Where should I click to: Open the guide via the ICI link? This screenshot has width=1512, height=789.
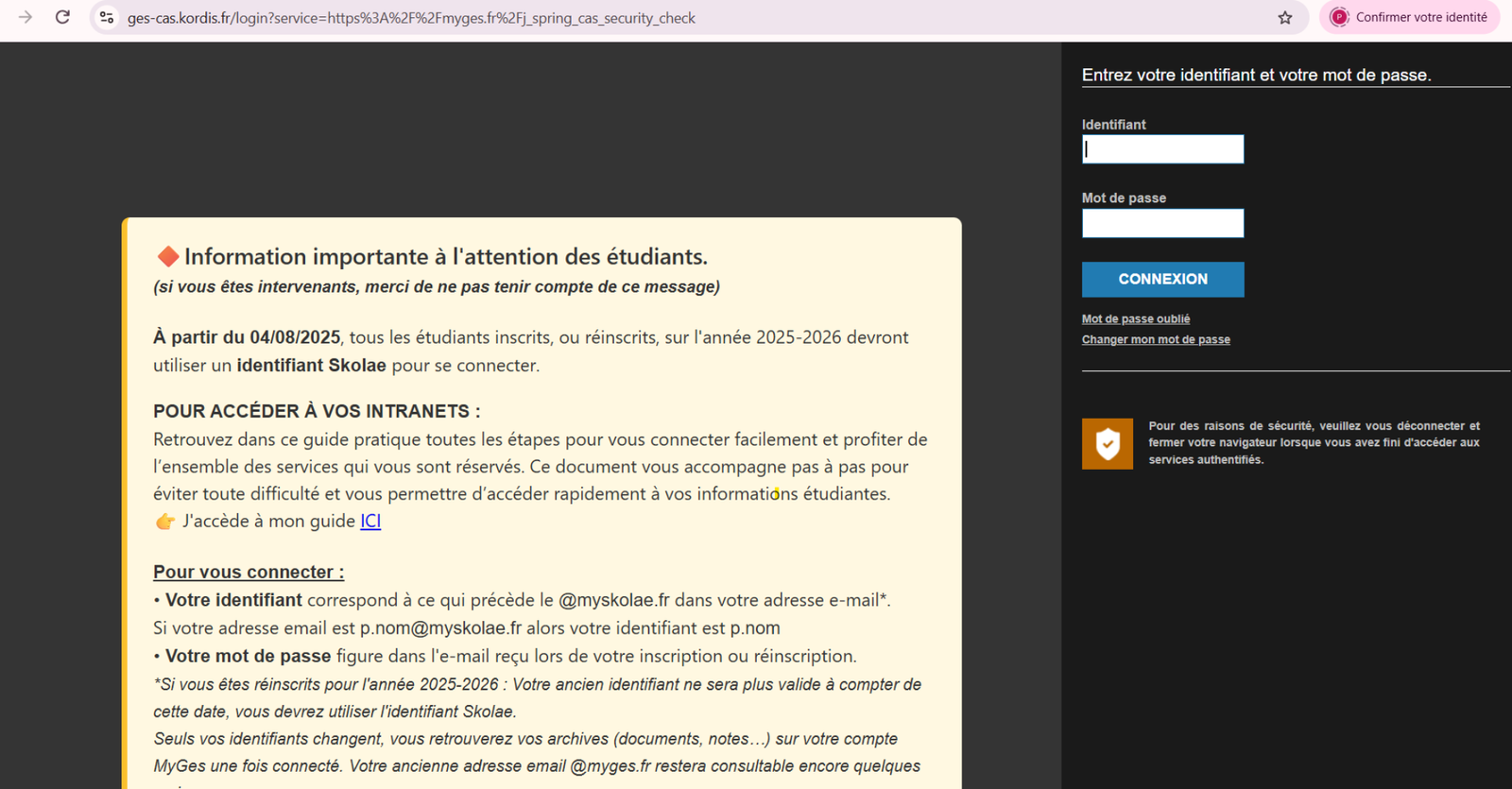tap(370, 521)
